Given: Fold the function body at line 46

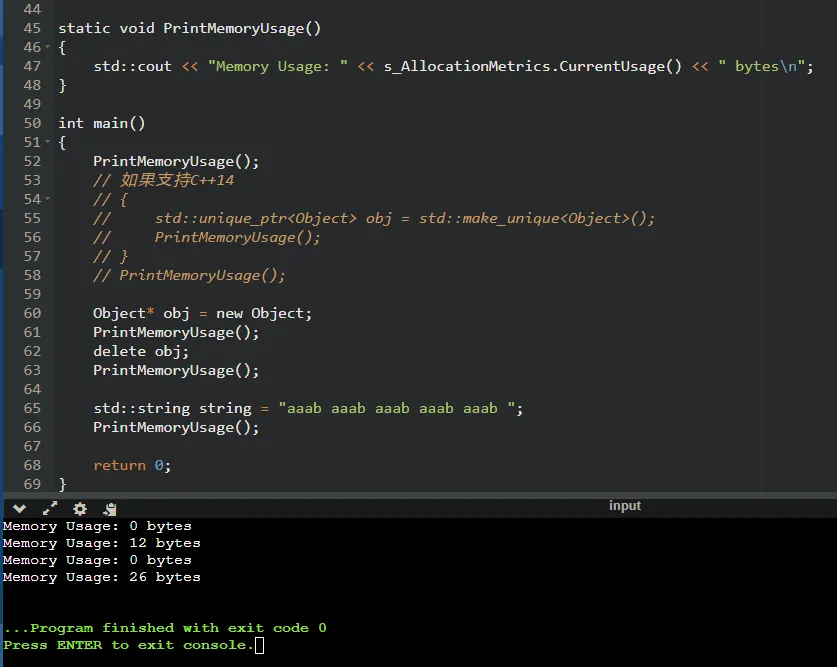Looking at the screenshot, I should [46, 48].
